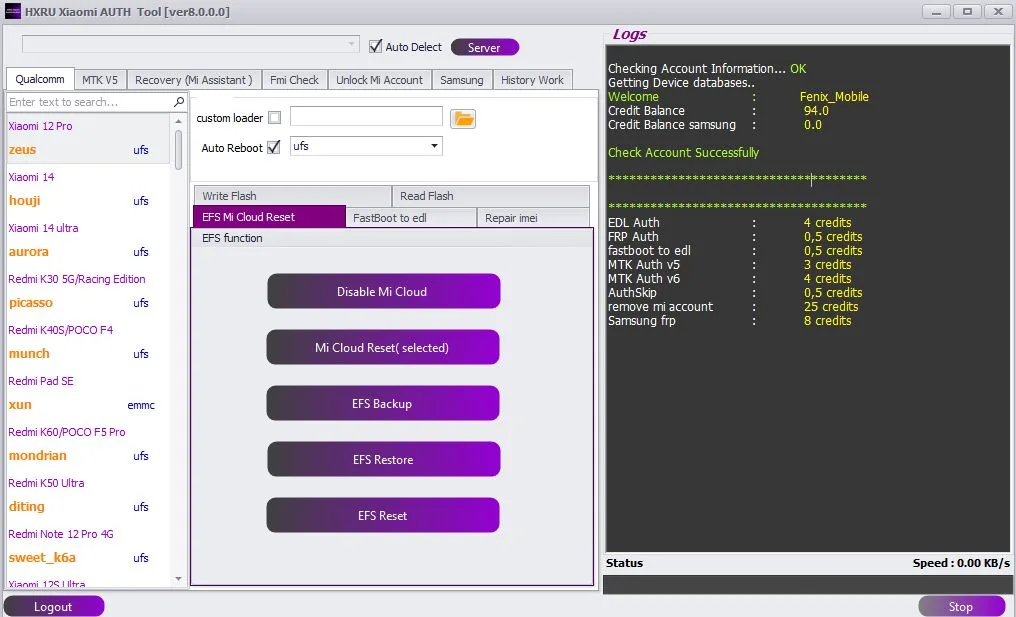The image size is (1016, 617).
Task: Click the Xiaomi 14 ultra model label
Action: tap(43, 228)
